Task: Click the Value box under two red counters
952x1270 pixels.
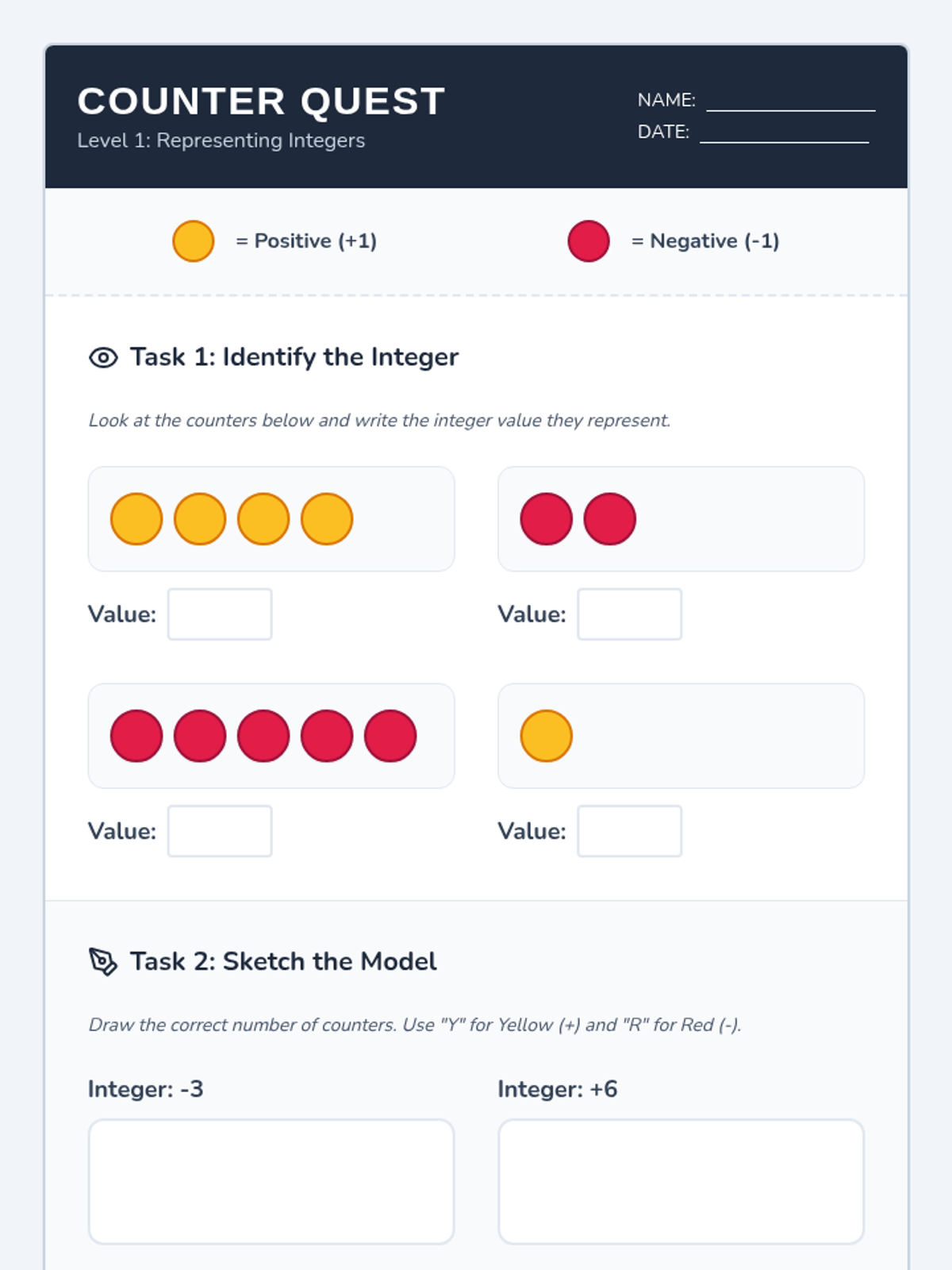Action: 630,614
